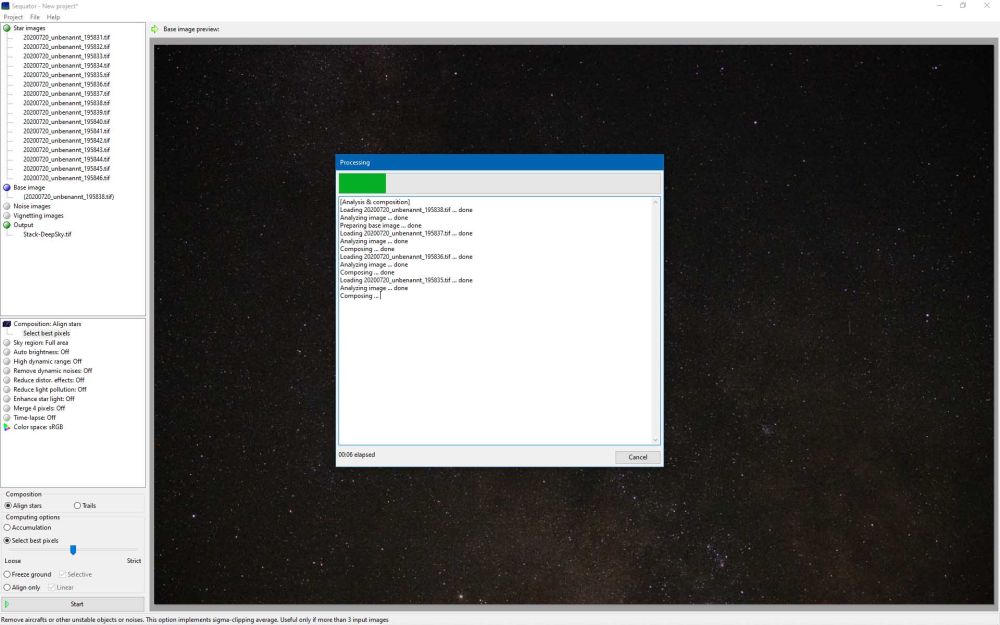Click the green Output icon

click(x=8, y=224)
